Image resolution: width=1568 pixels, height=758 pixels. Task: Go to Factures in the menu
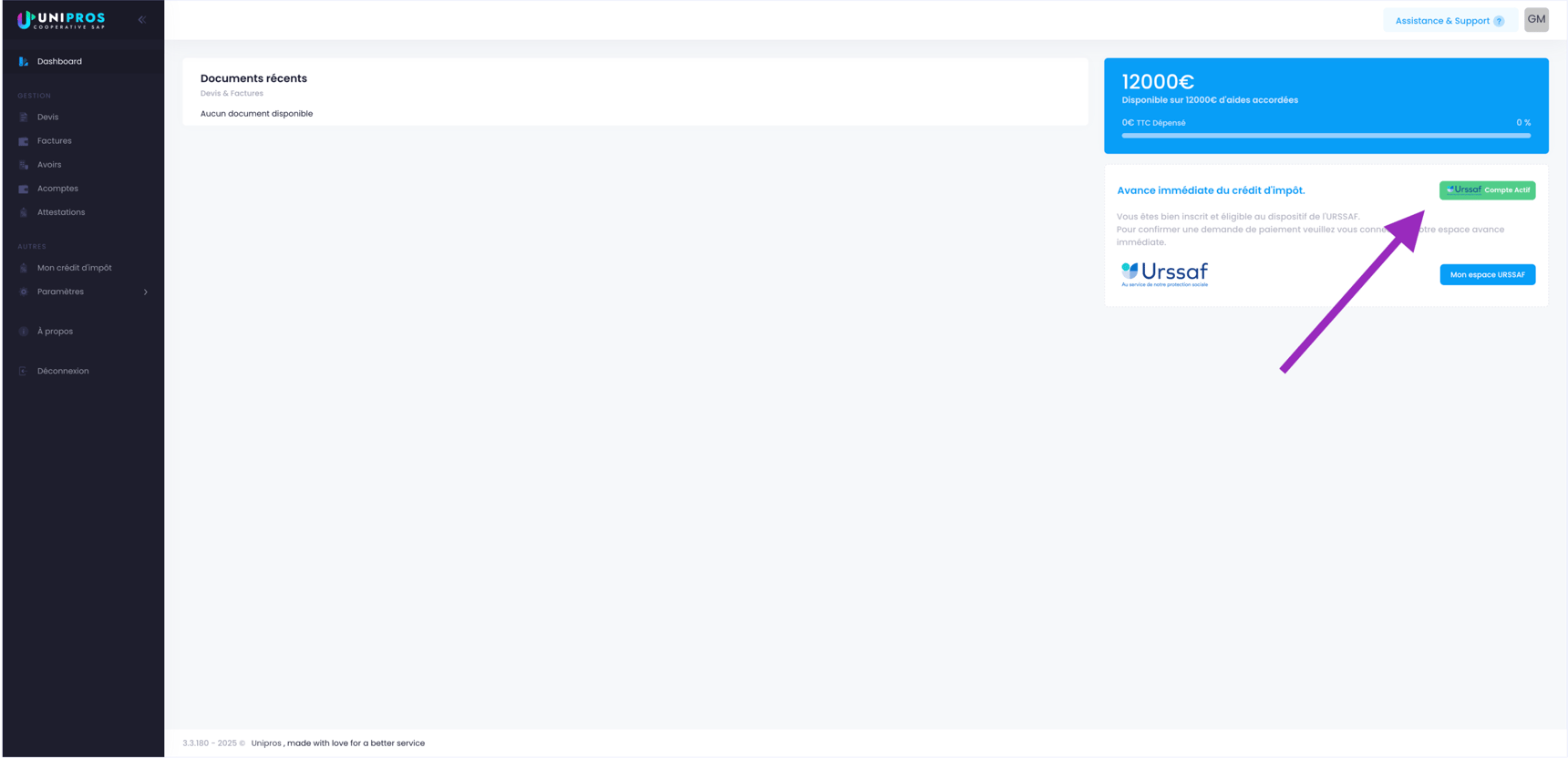[55, 141]
